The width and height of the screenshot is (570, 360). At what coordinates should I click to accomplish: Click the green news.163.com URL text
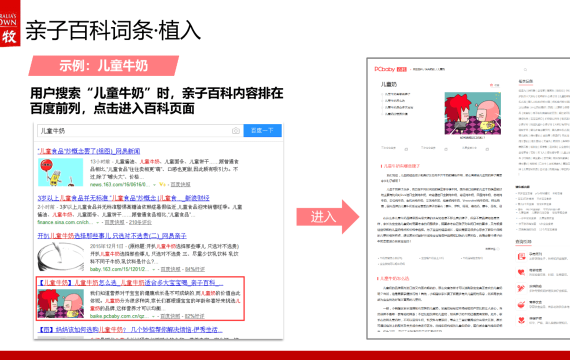tap(119, 184)
